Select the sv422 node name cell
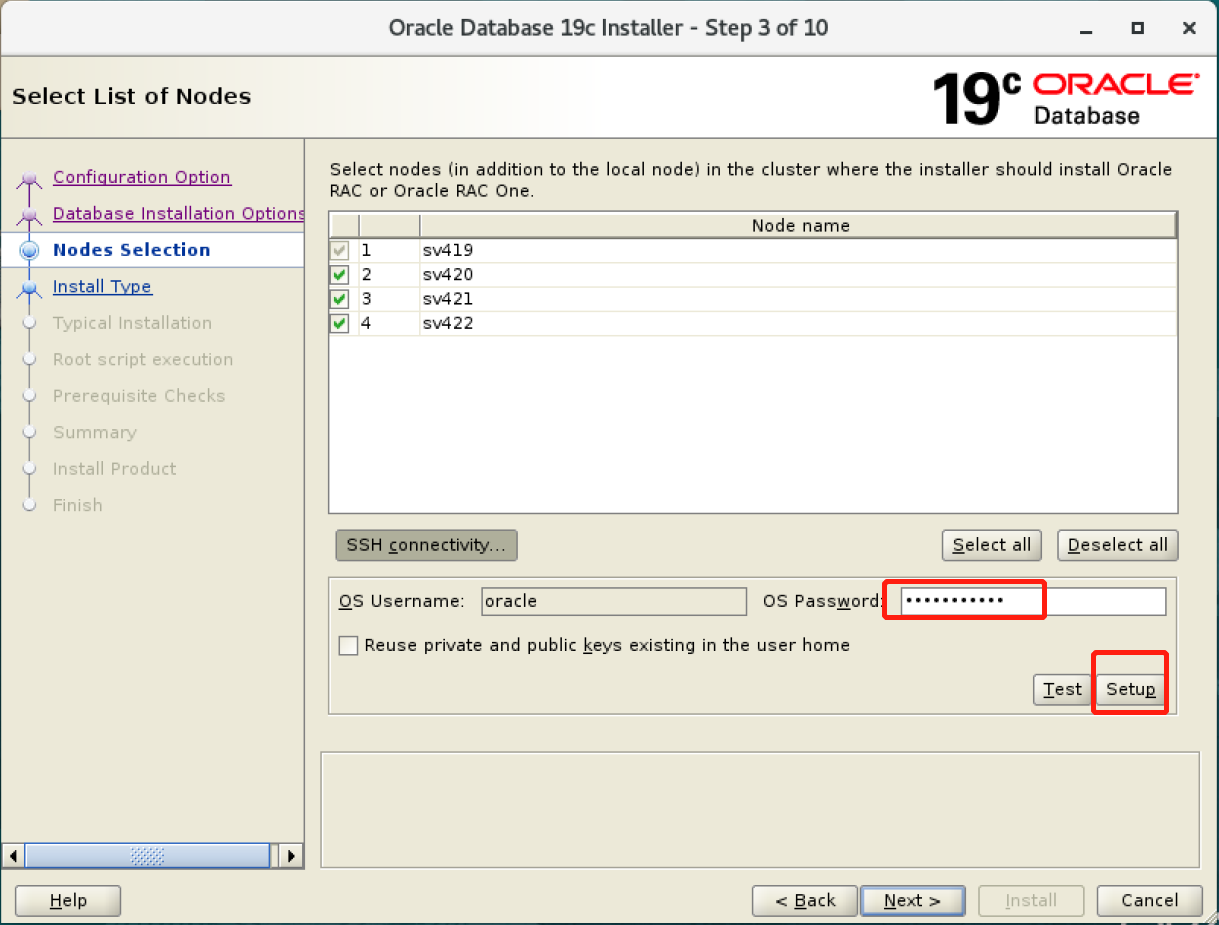 coord(799,323)
